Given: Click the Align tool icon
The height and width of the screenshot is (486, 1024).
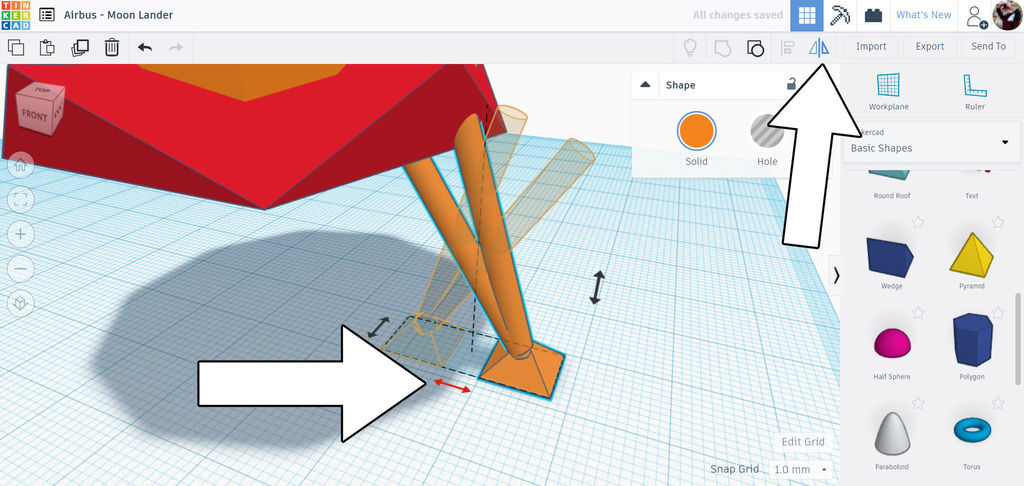Looking at the screenshot, I should click(x=788, y=47).
